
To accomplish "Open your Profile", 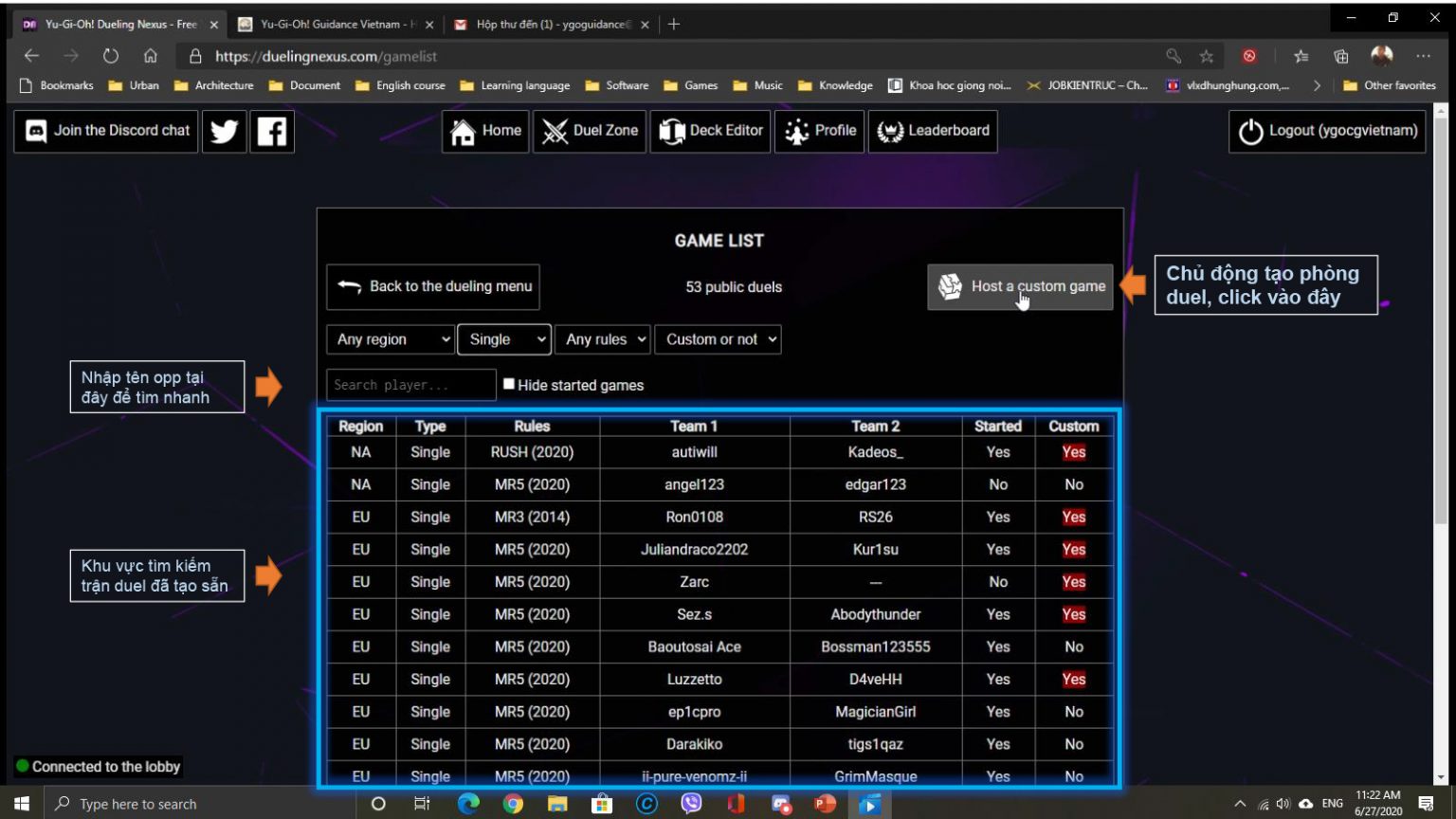I will pyautogui.click(x=795, y=131).
